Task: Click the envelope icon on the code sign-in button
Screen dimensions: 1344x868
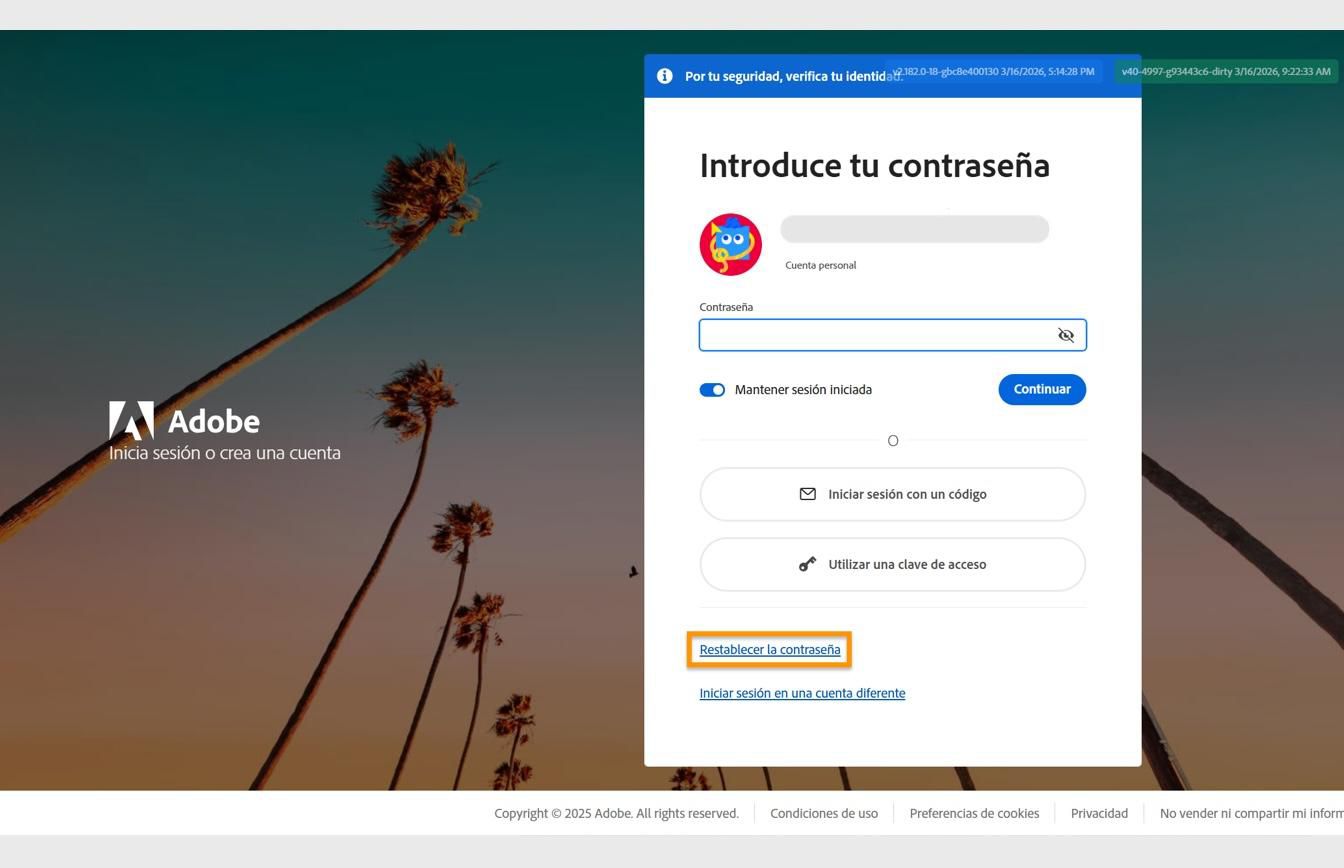Action: (808, 493)
